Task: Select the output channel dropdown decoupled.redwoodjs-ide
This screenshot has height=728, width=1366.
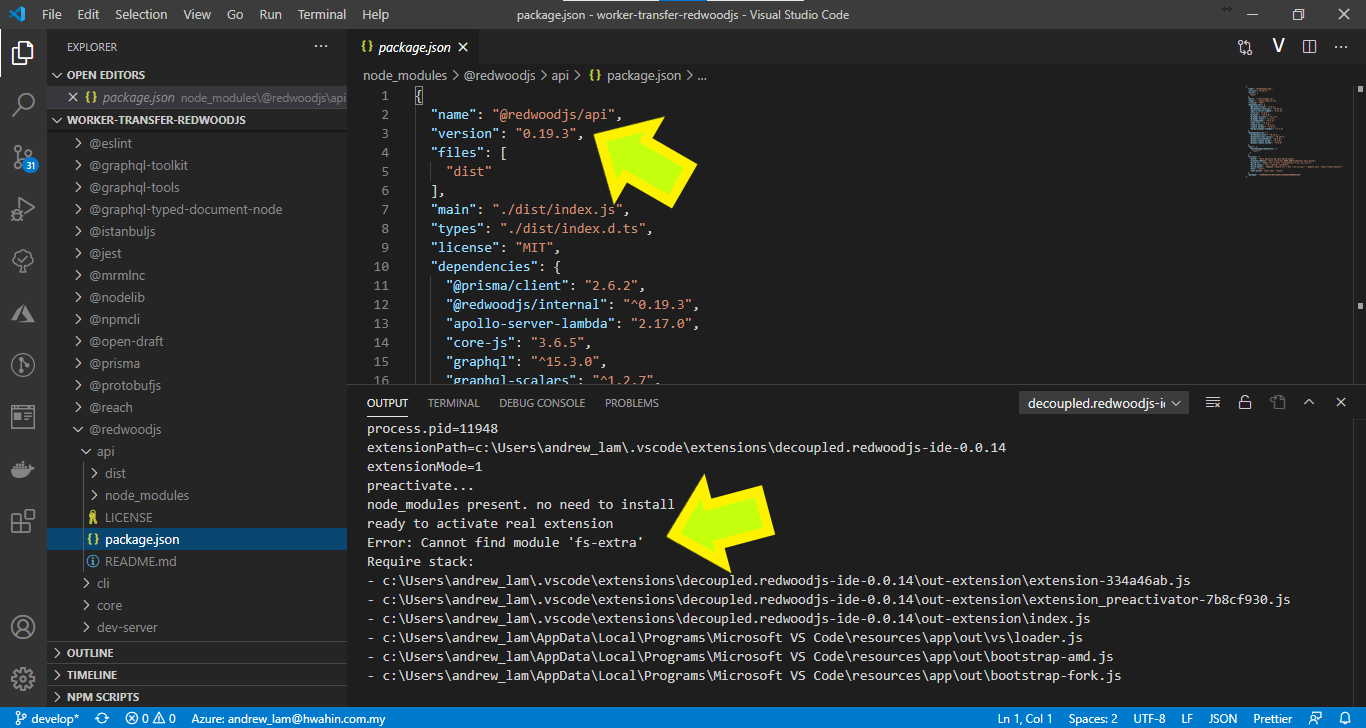Action: [x=1102, y=403]
